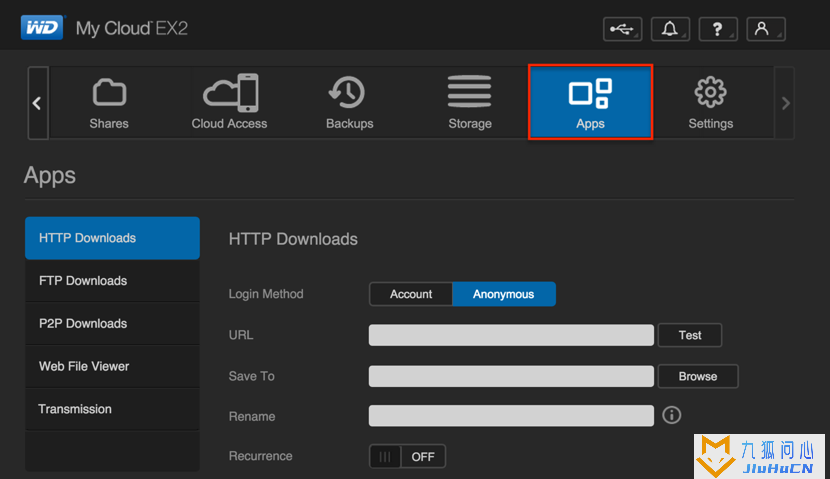The image size is (830, 479).
Task: Click the Rename info icon
Action: [672, 415]
